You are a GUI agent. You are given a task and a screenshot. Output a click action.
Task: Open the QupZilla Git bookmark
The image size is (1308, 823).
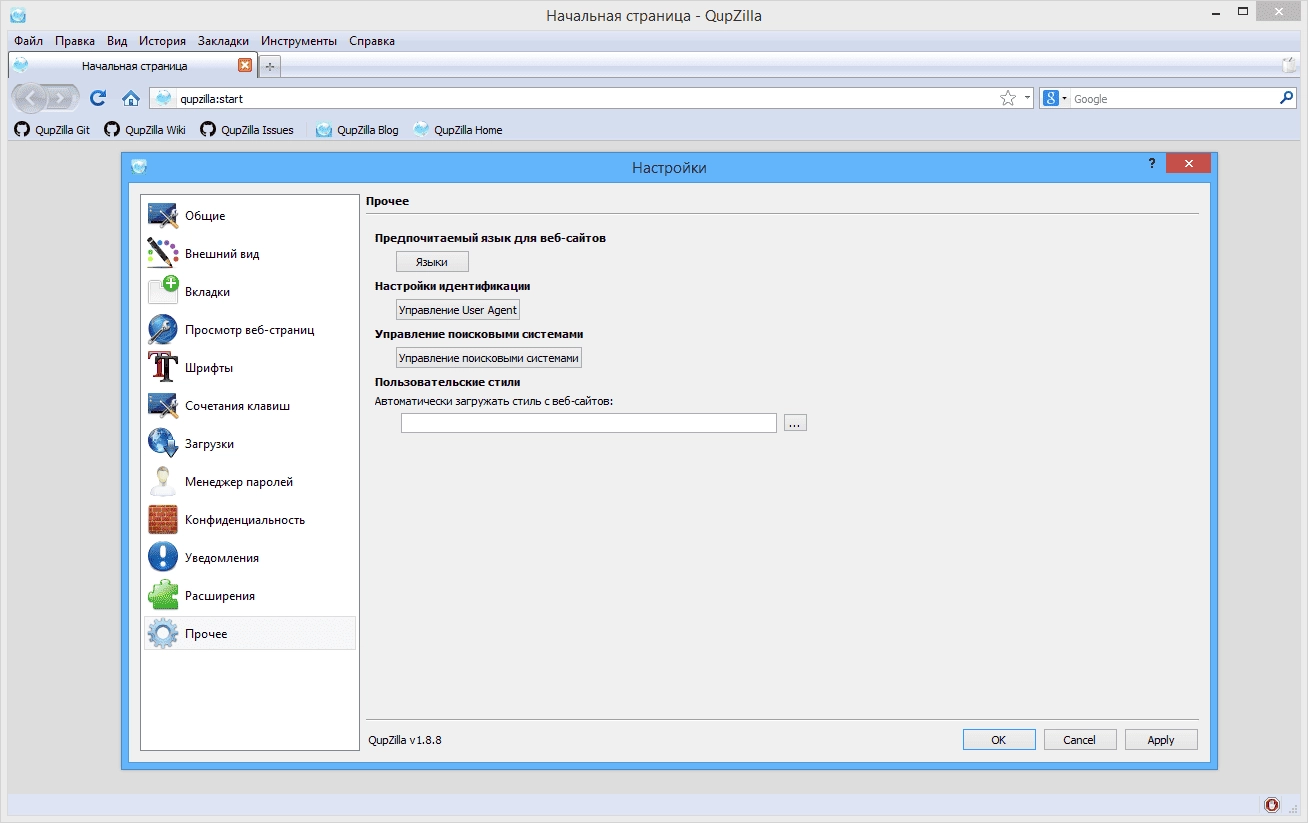pos(52,130)
